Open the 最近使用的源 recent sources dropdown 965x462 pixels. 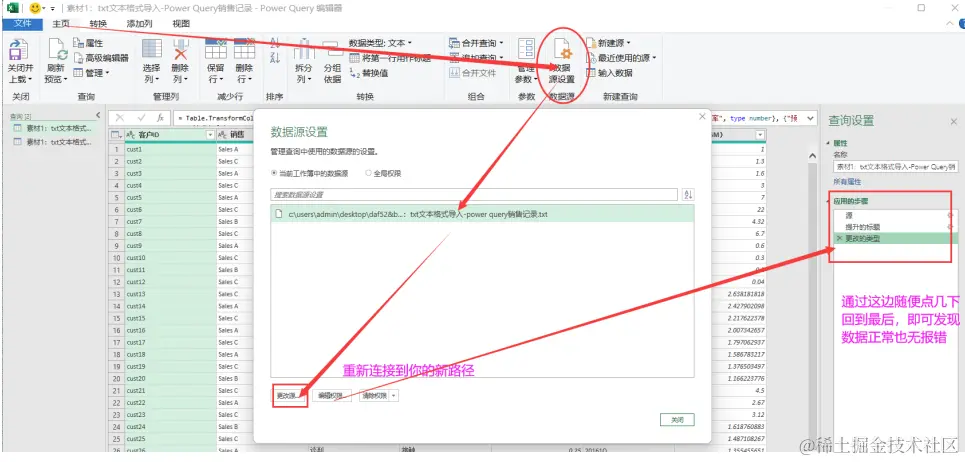622,58
